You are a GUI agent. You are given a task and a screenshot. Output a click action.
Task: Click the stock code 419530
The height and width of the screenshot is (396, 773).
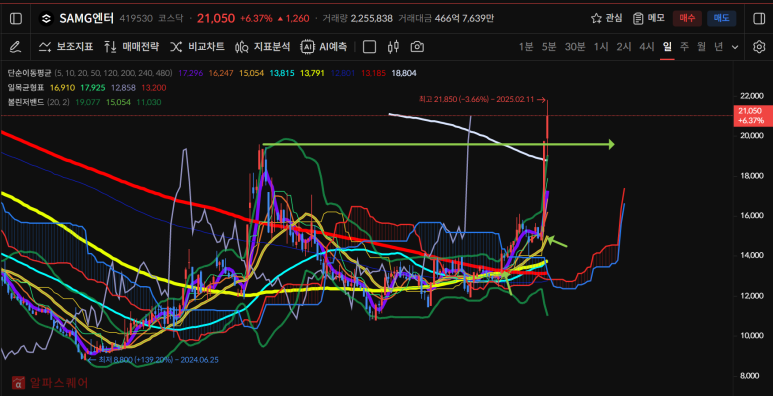[x=136, y=19]
